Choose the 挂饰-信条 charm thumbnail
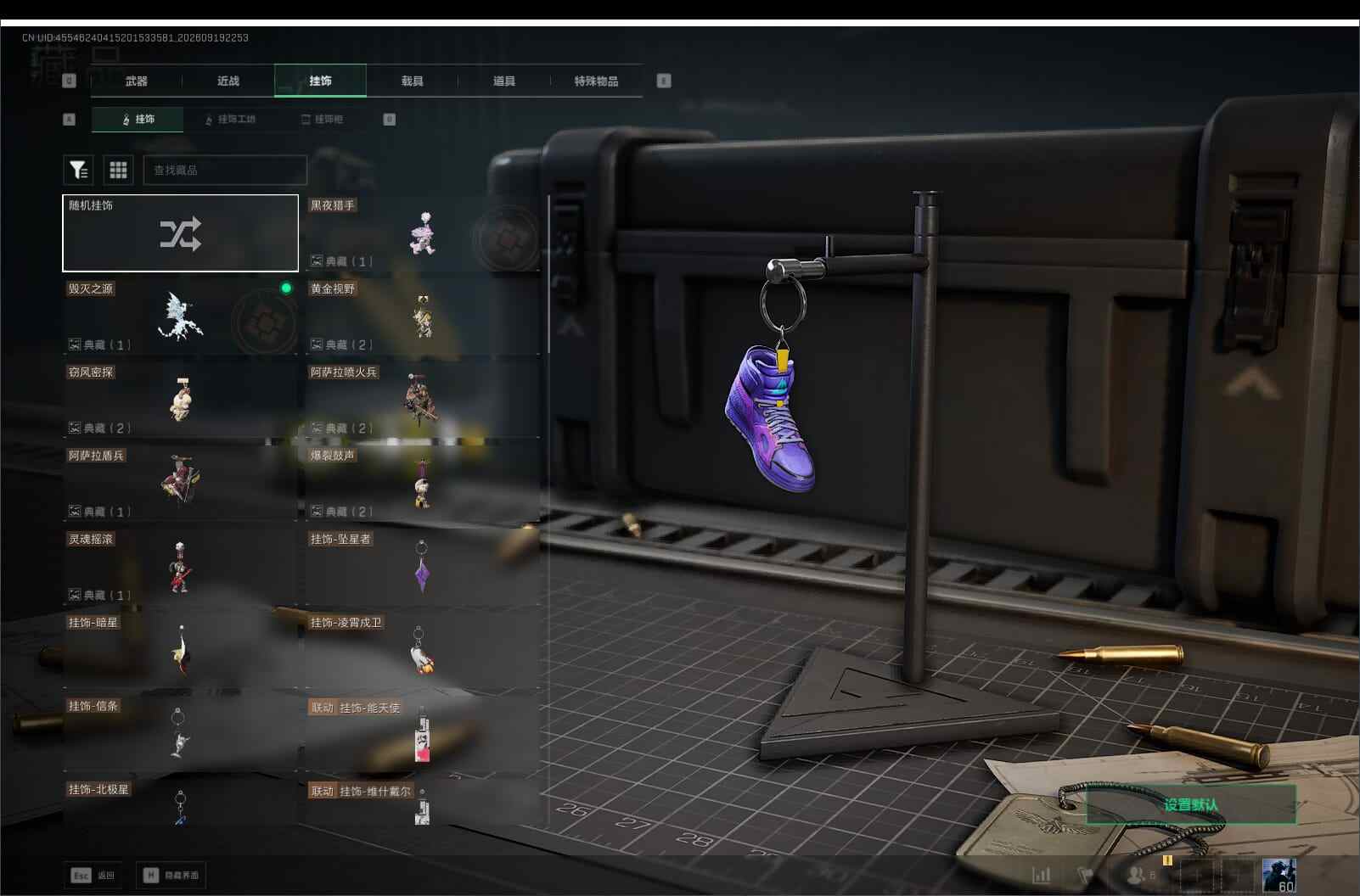The height and width of the screenshot is (896, 1360). tap(180, 733)
